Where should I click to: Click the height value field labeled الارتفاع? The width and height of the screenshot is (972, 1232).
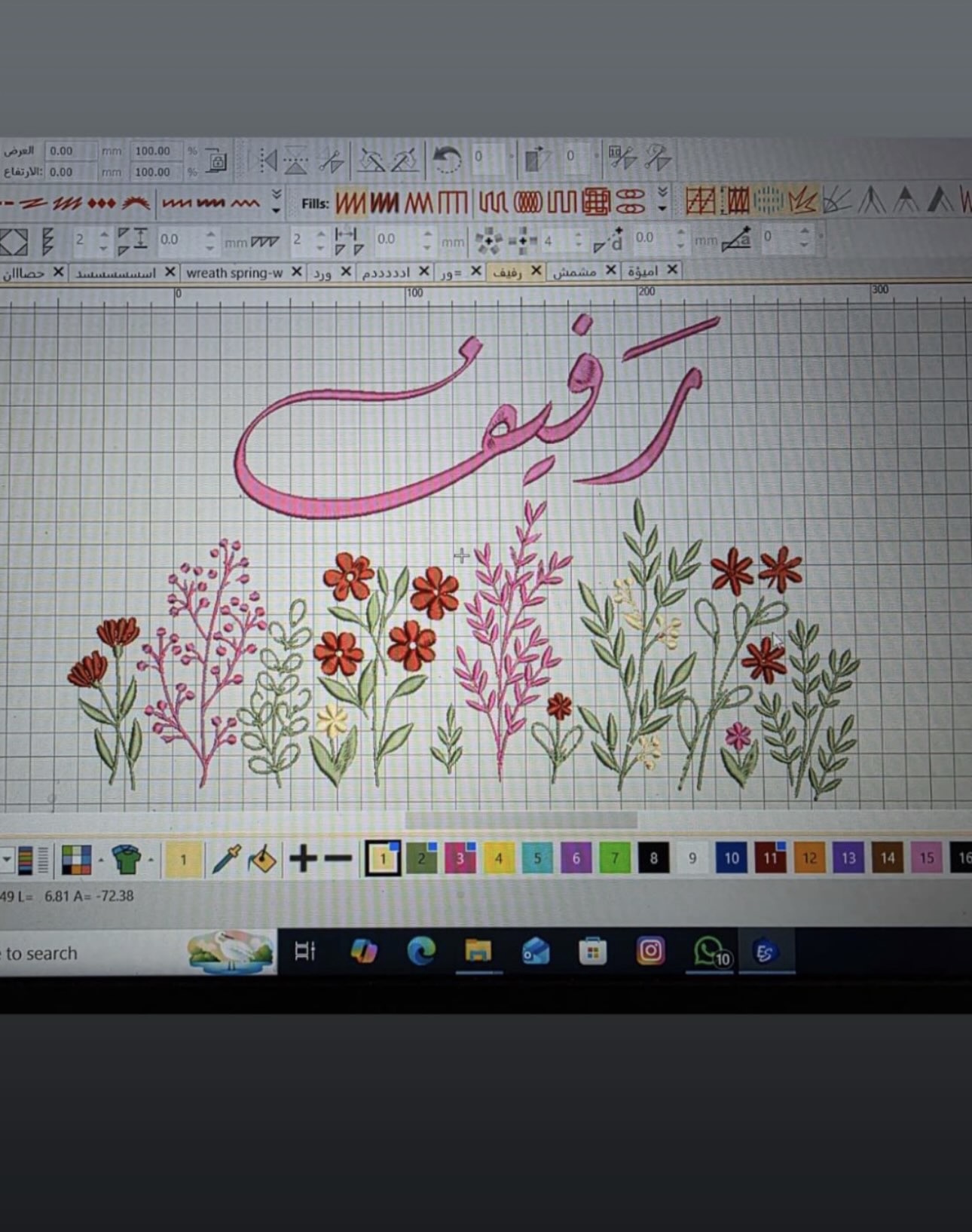point(71,172)
